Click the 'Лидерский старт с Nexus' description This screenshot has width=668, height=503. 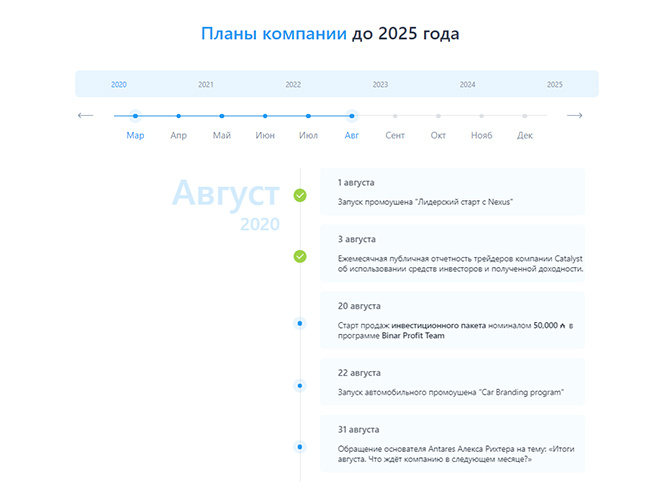click(x=425, y=202)
